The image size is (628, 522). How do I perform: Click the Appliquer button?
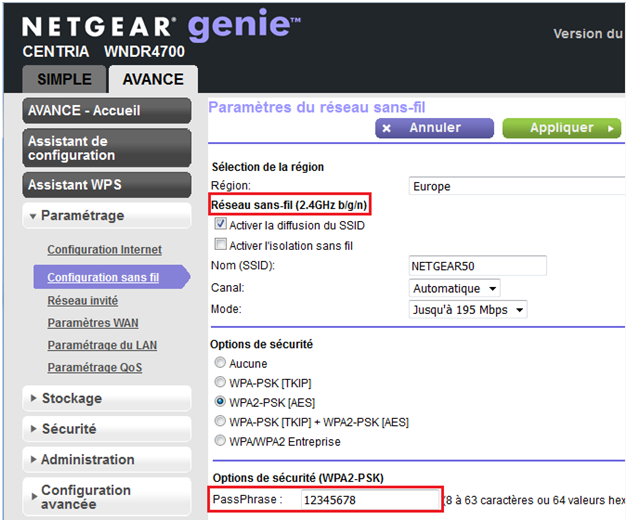562,128
